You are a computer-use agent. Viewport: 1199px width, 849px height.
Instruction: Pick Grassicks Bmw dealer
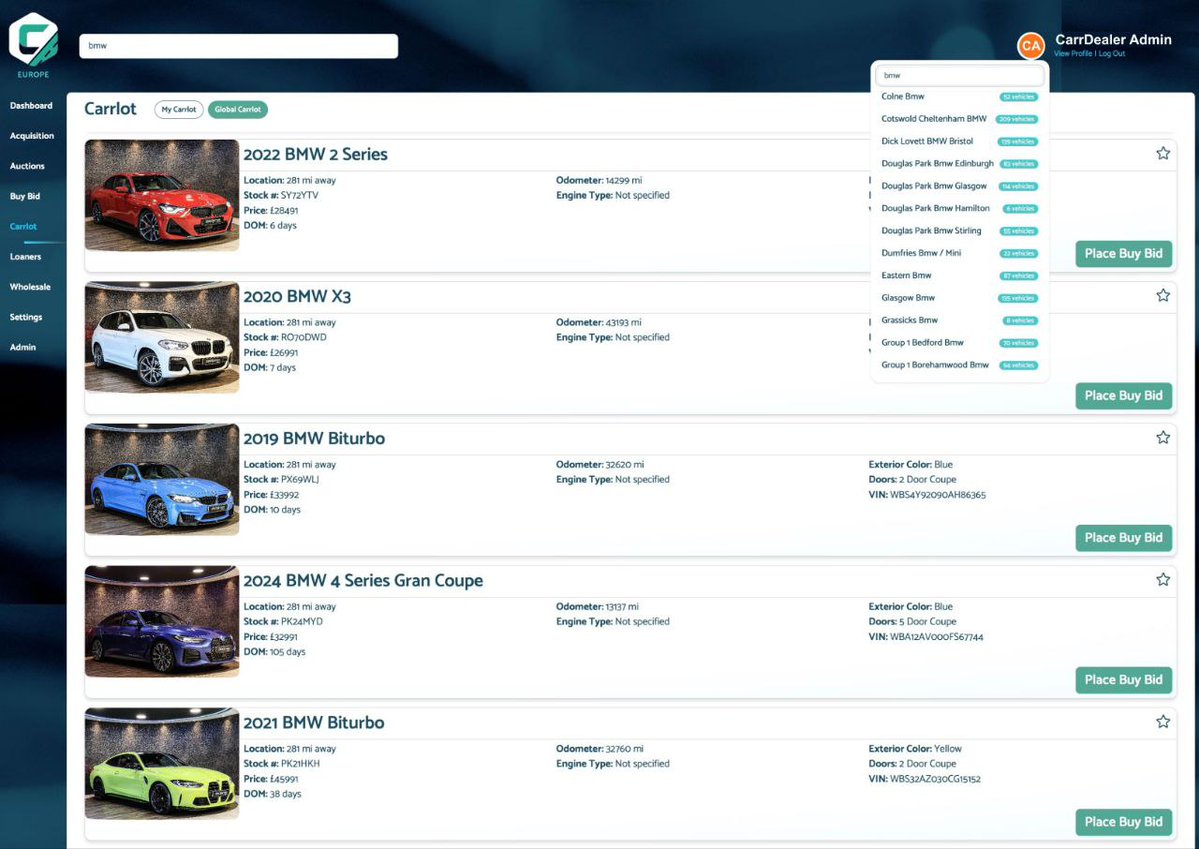(x=960, y=320)
